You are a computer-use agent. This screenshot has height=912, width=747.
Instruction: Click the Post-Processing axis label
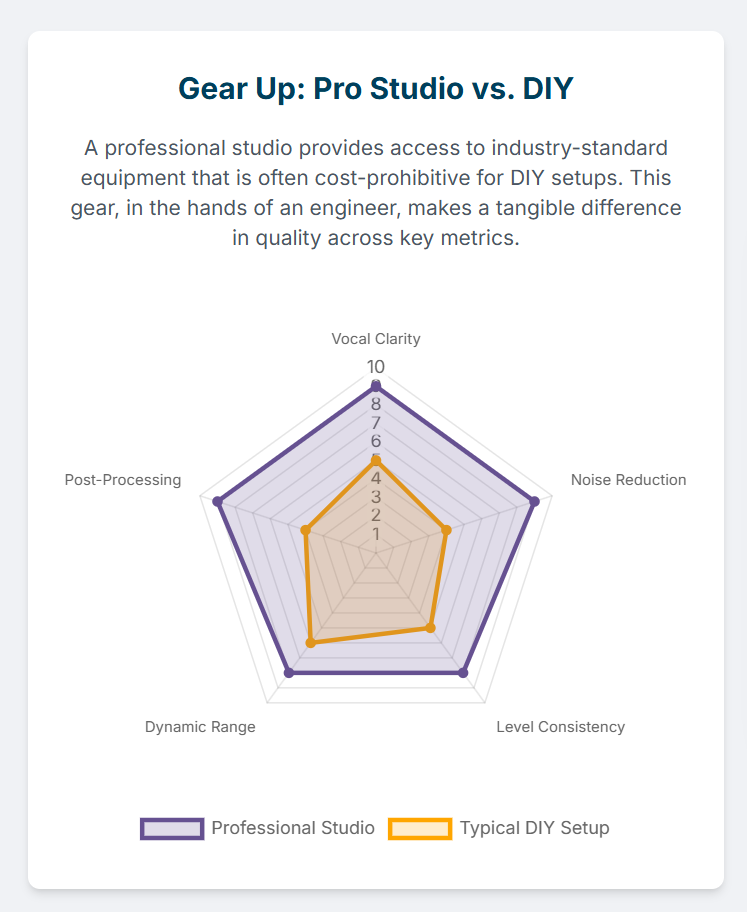123,480
